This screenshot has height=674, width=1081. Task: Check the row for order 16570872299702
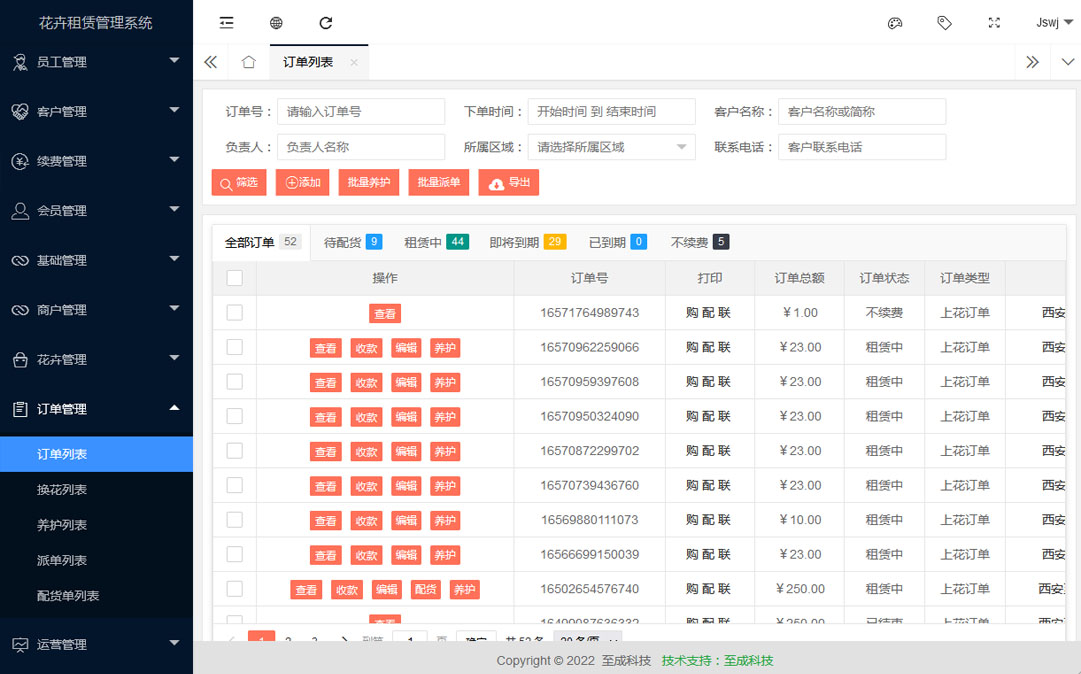(x=234, y=450)
